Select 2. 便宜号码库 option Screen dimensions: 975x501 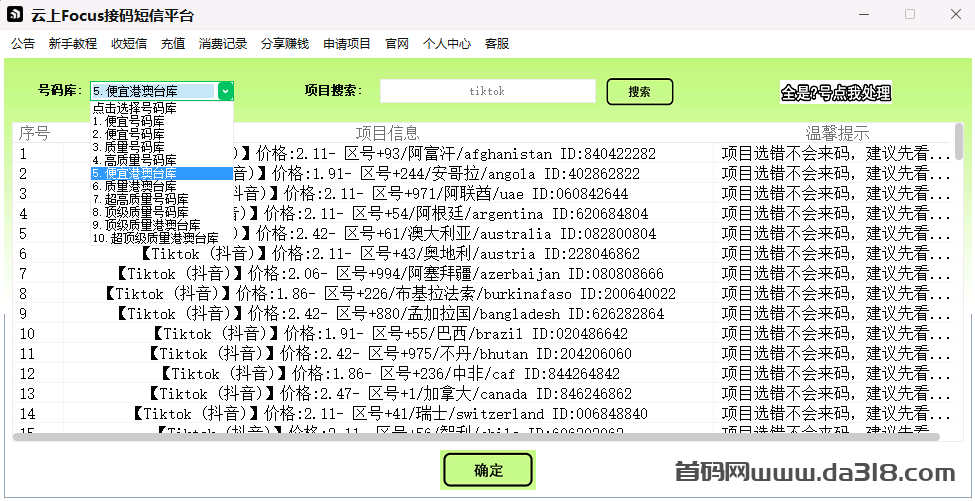tap(162, 134)
